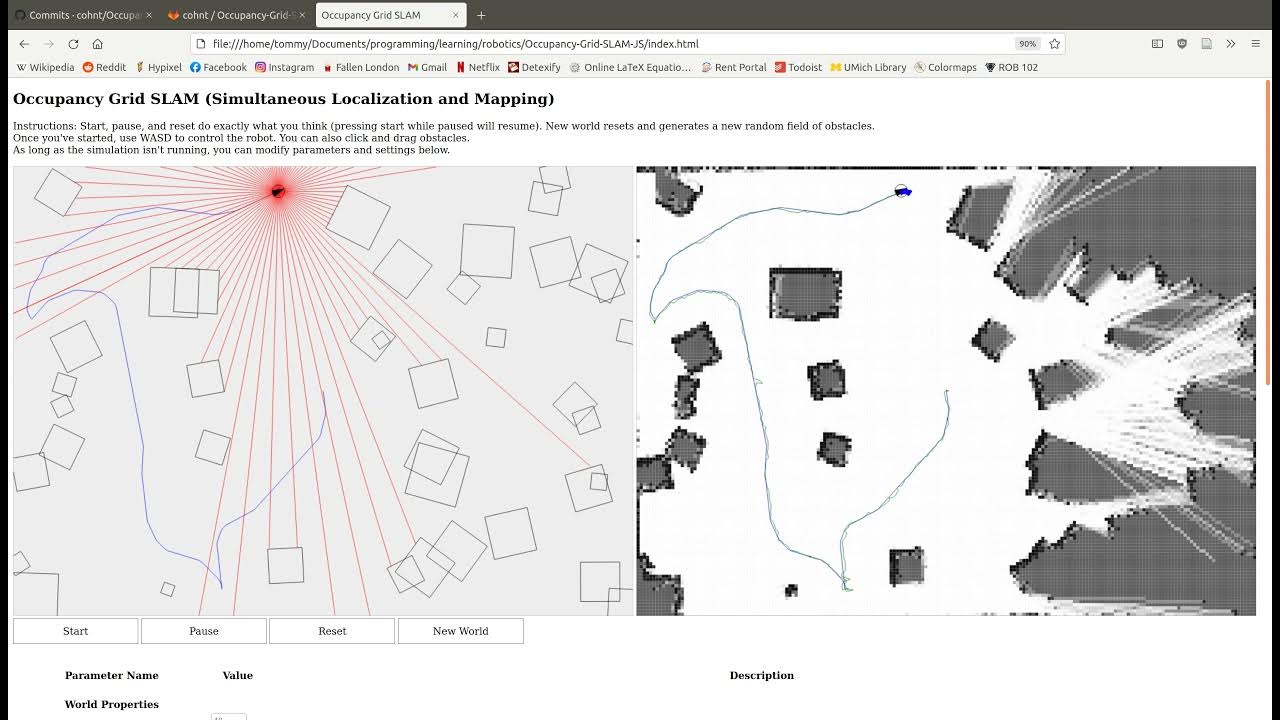Close the cohnt GitLab tab

click(x=302, y=15)
